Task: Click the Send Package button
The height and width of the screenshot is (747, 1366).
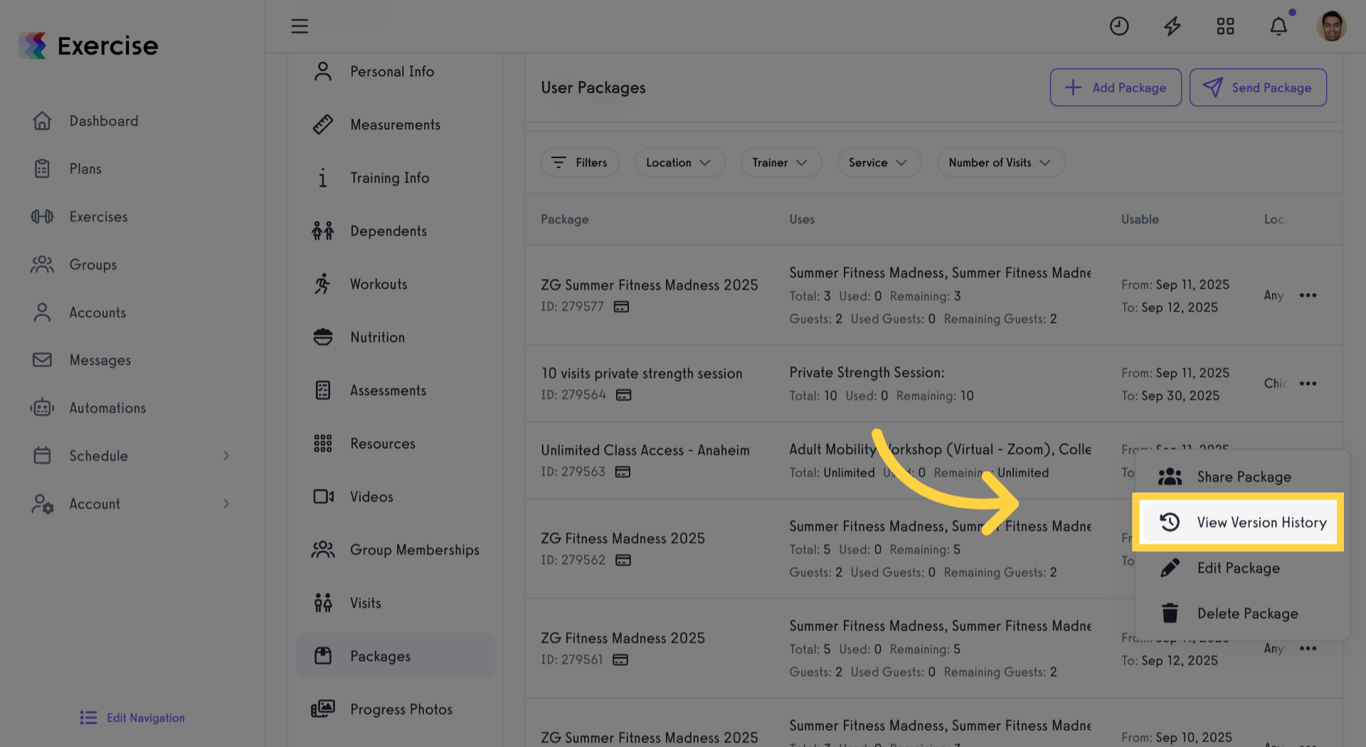Action: coord(1258,87)
